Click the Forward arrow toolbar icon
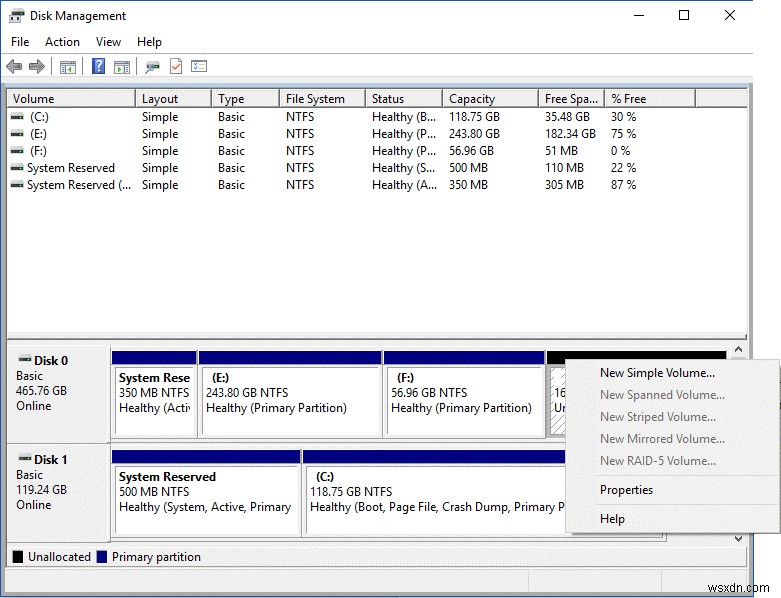The height and width of the screenshot is (598, 781). click(37, 66)
